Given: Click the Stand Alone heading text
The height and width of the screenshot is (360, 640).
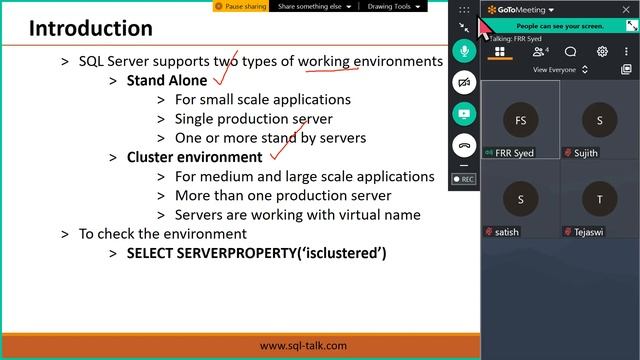Looking at the screenshot, I should (x=167, y=80).
